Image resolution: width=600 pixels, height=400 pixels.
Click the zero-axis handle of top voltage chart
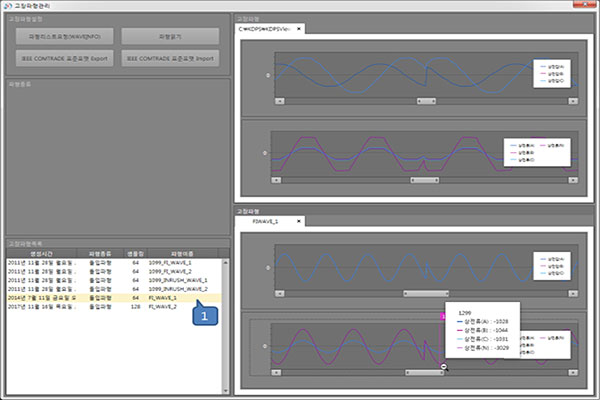pos(267,74)
